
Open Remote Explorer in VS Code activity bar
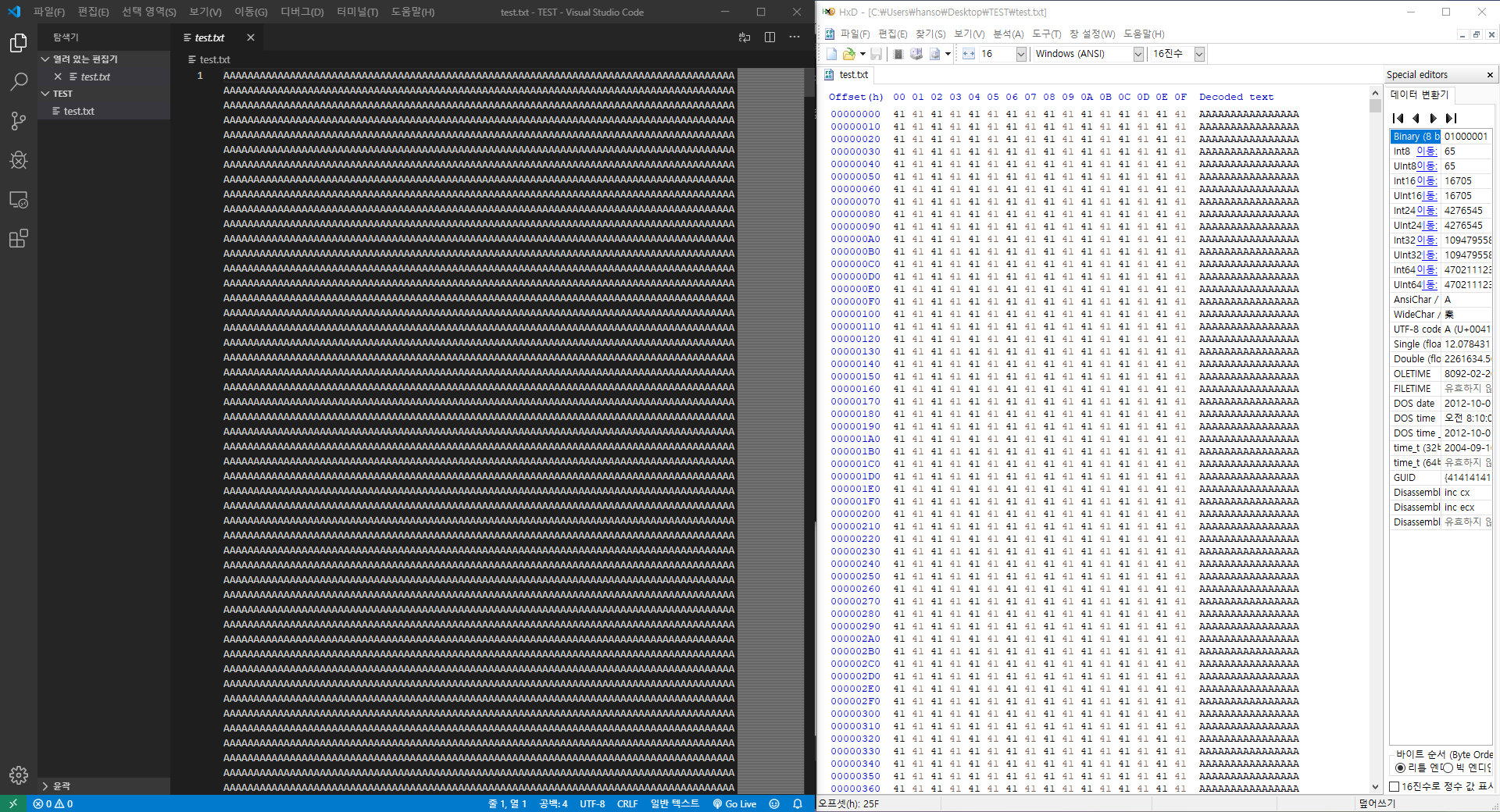pos(19,200)
